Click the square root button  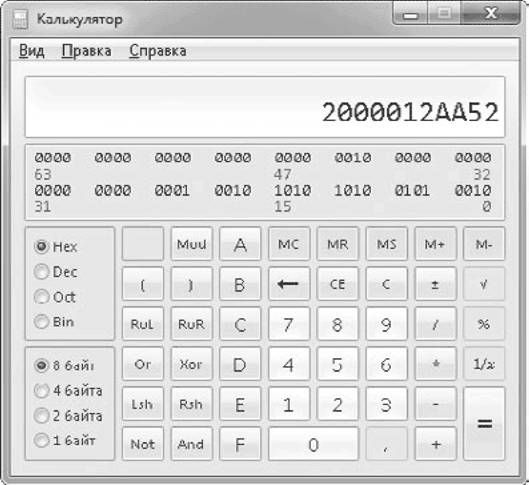[x=484, y=284]
